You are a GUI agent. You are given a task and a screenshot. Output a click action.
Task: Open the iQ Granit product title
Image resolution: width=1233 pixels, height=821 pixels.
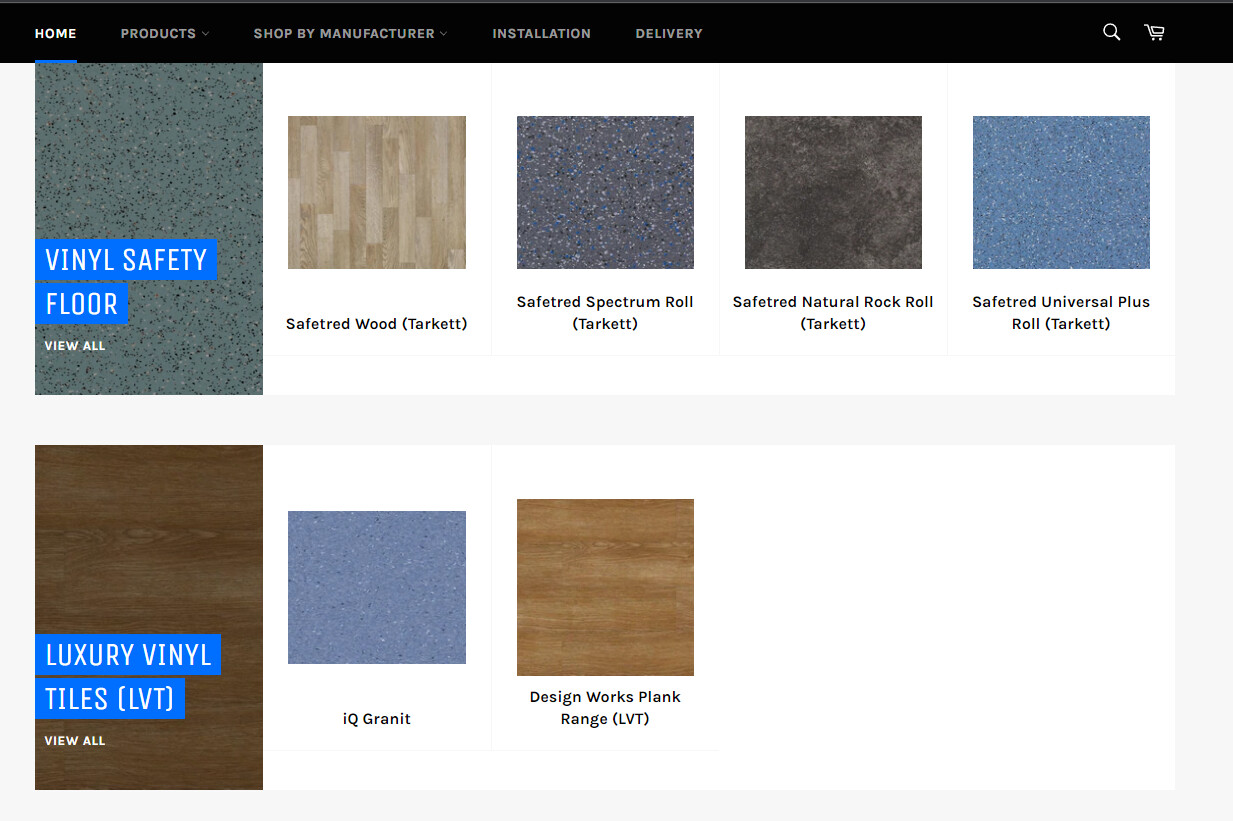[x=377, y=719]
